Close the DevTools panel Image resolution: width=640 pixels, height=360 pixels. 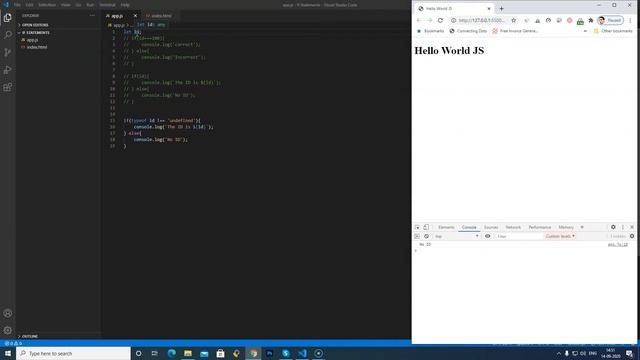tap(632, 227)
